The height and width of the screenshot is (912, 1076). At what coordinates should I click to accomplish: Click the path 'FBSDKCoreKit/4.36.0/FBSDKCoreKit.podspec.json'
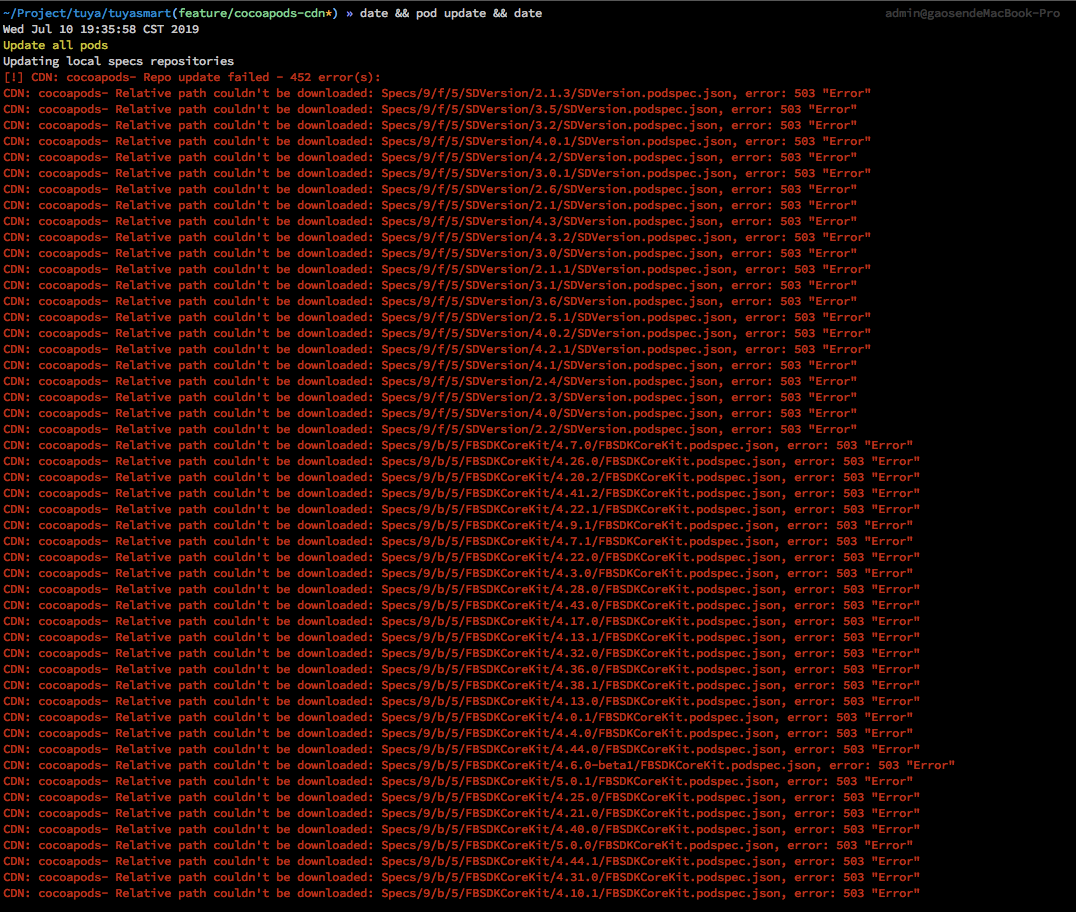[x=623, y=670]
